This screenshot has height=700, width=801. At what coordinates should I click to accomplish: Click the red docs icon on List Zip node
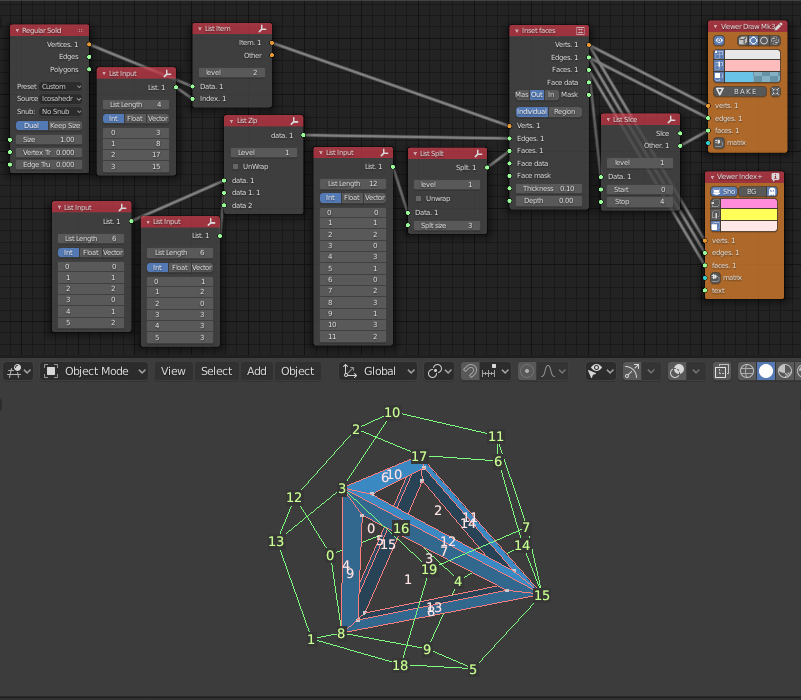pos(293,120)
